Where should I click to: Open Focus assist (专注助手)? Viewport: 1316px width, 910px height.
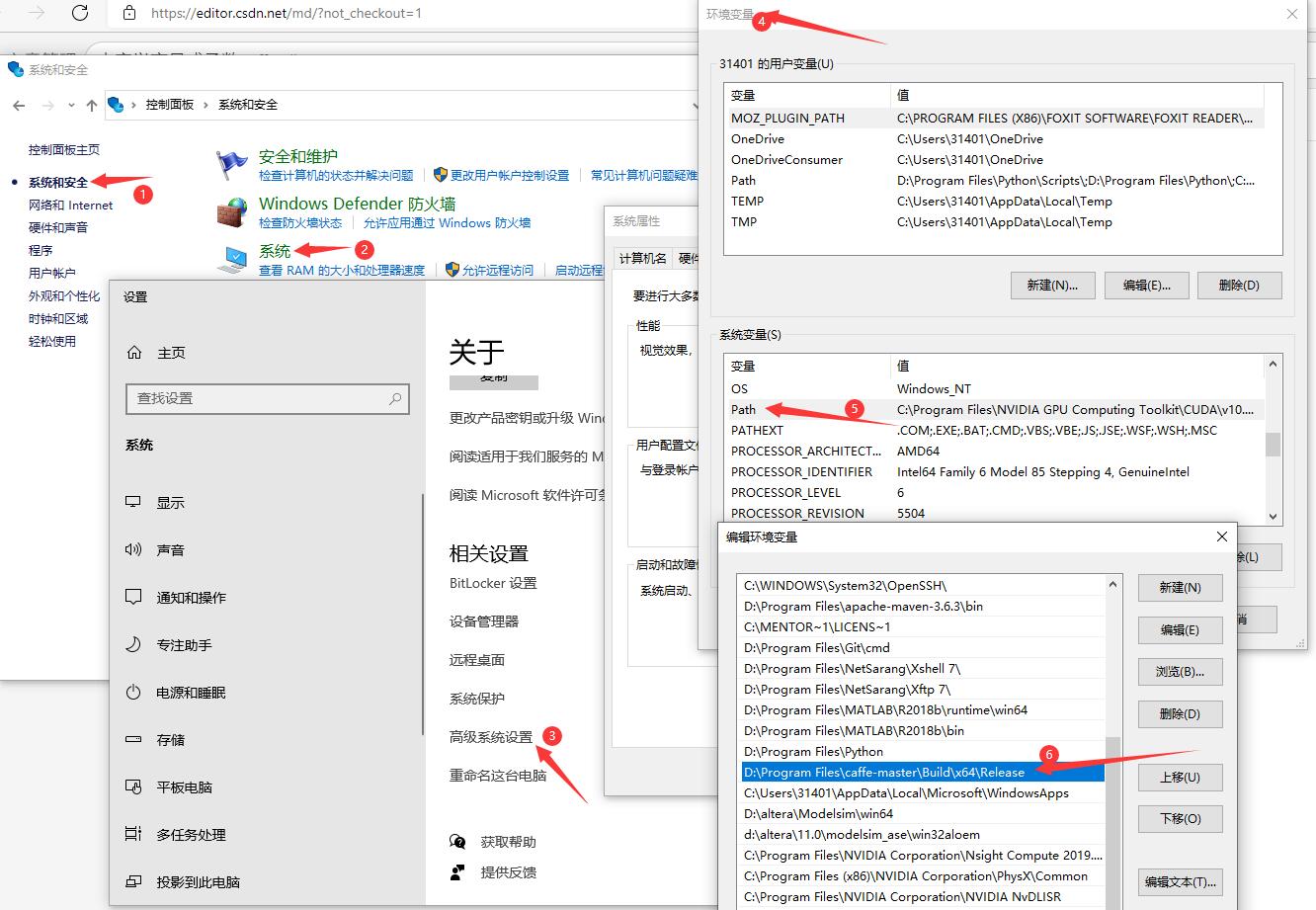tap(184, 644)
